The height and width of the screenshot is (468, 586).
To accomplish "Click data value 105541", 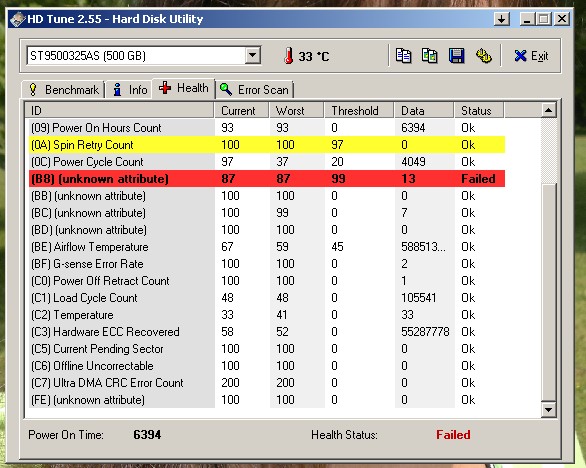I will point(419,298).
